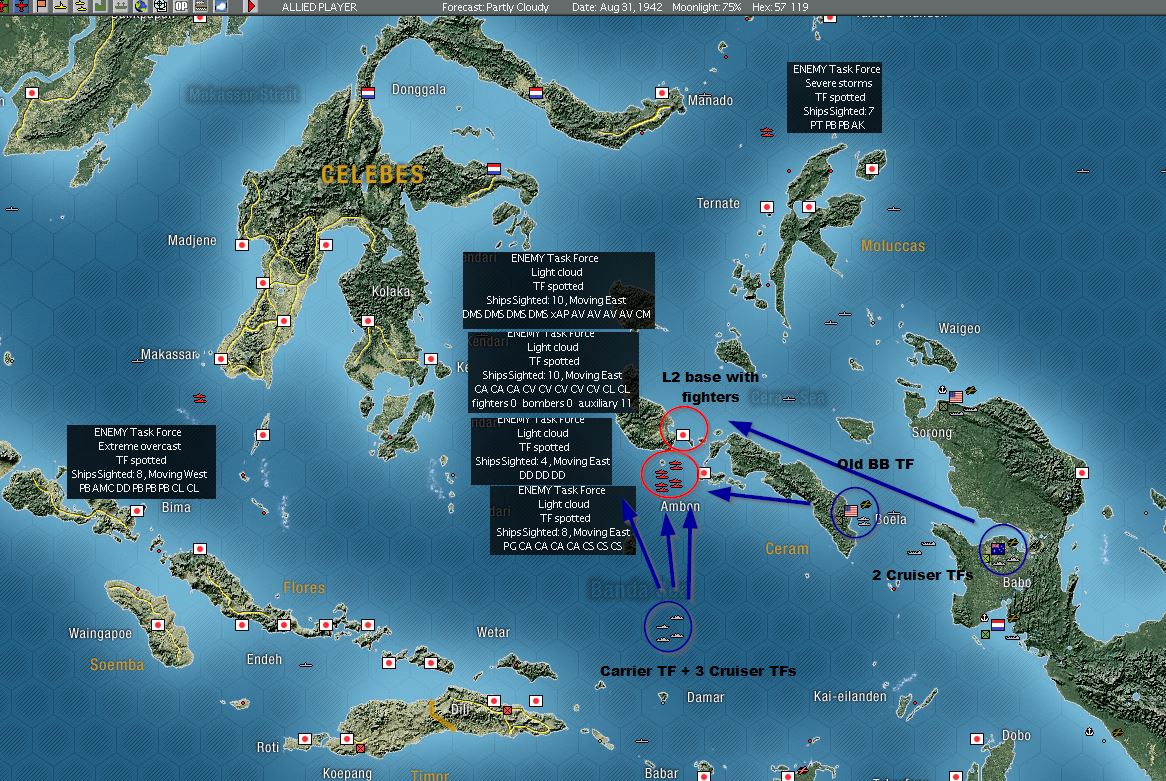The width and height of the screenshot is (1166, 781).
Task: Click the Date: Aug 31, 1942 status text
Action: point(616,7)
